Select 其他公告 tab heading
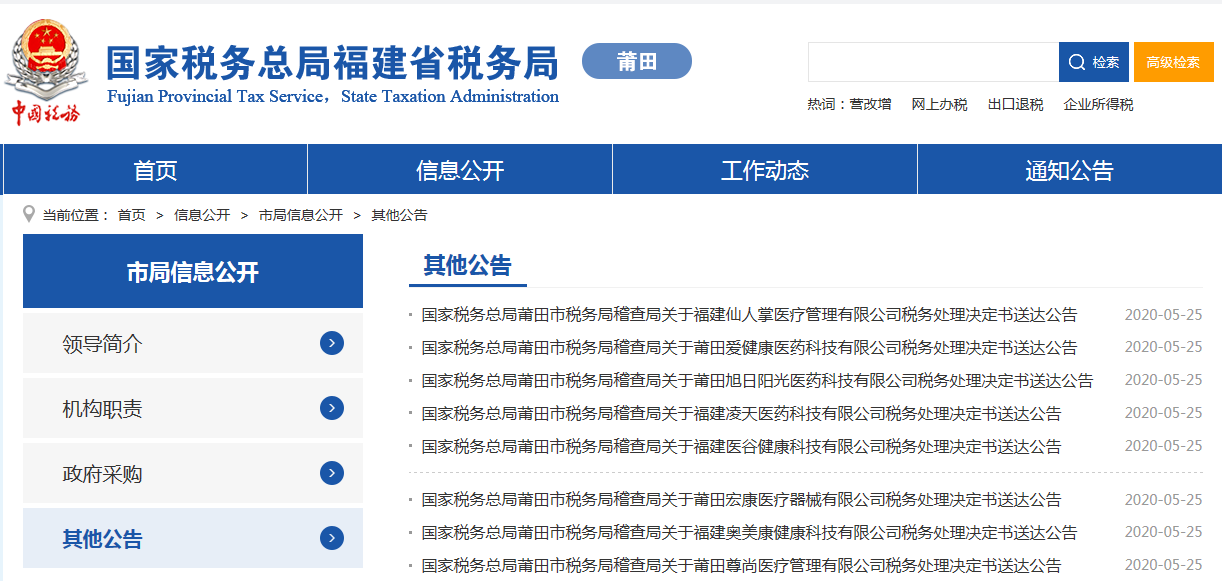This screenshot has width=1222, height=581. pyautogui.click(x=467, y=266)
